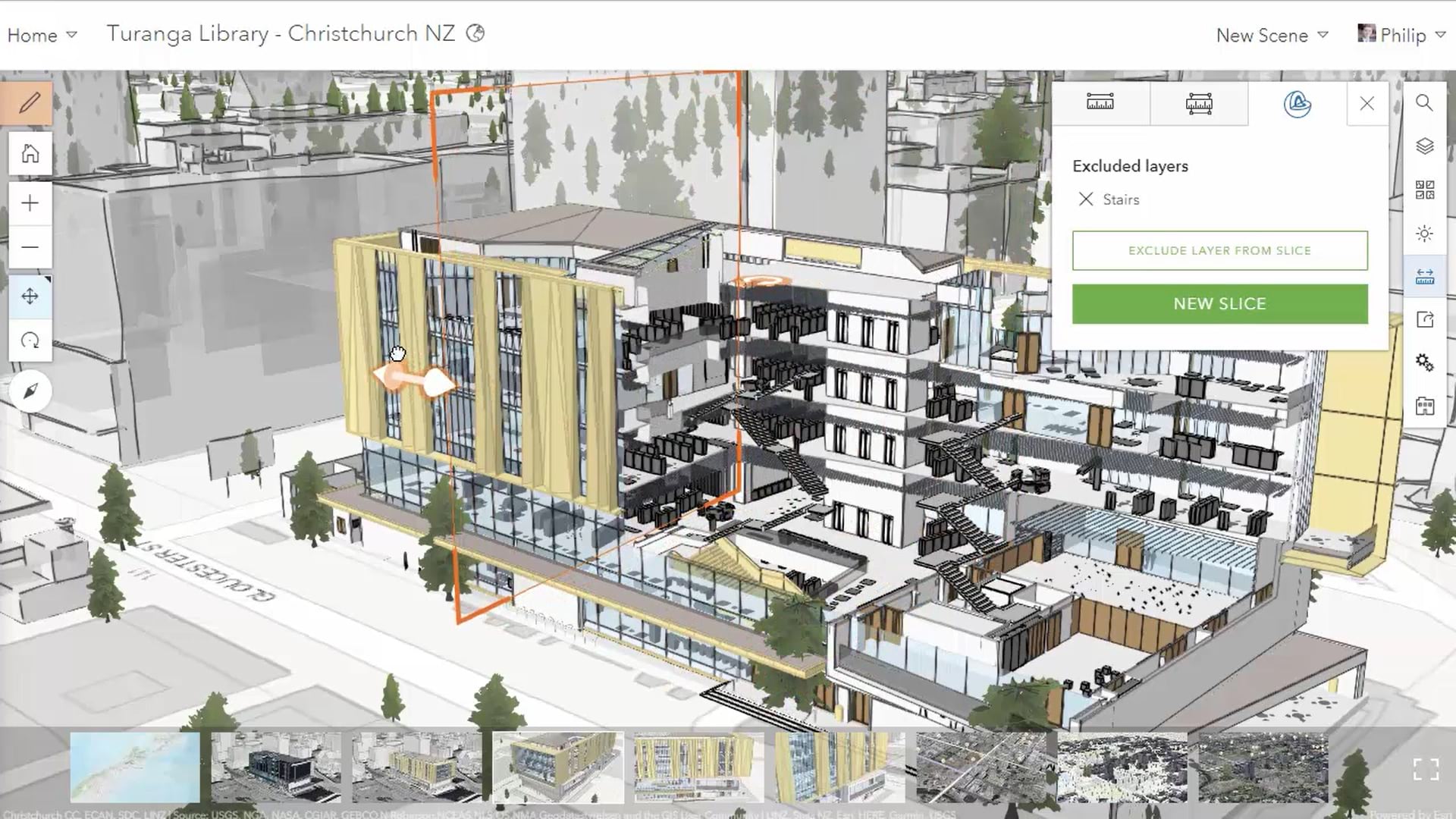Open the basemap gallery icon

click(1424, 190)
